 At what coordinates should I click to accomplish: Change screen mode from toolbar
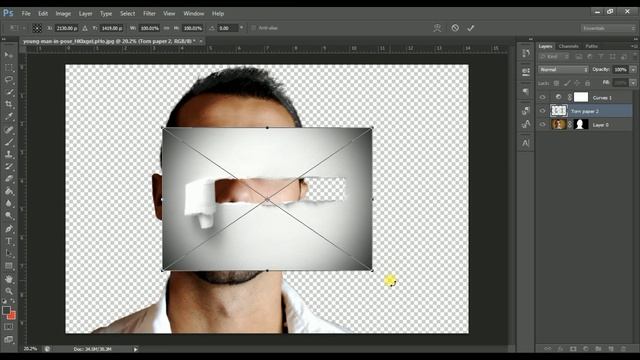(9, 339)
